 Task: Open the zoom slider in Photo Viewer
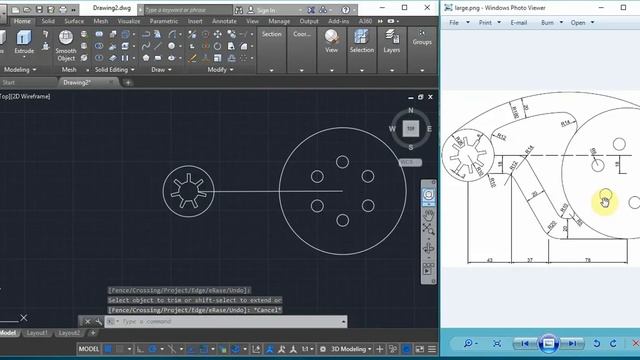tap(471, 344)
